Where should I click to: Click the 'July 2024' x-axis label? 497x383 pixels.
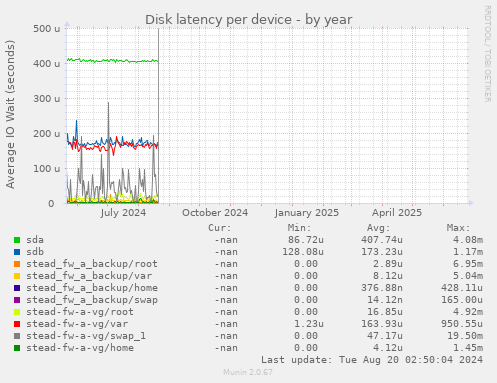[123, 213]
